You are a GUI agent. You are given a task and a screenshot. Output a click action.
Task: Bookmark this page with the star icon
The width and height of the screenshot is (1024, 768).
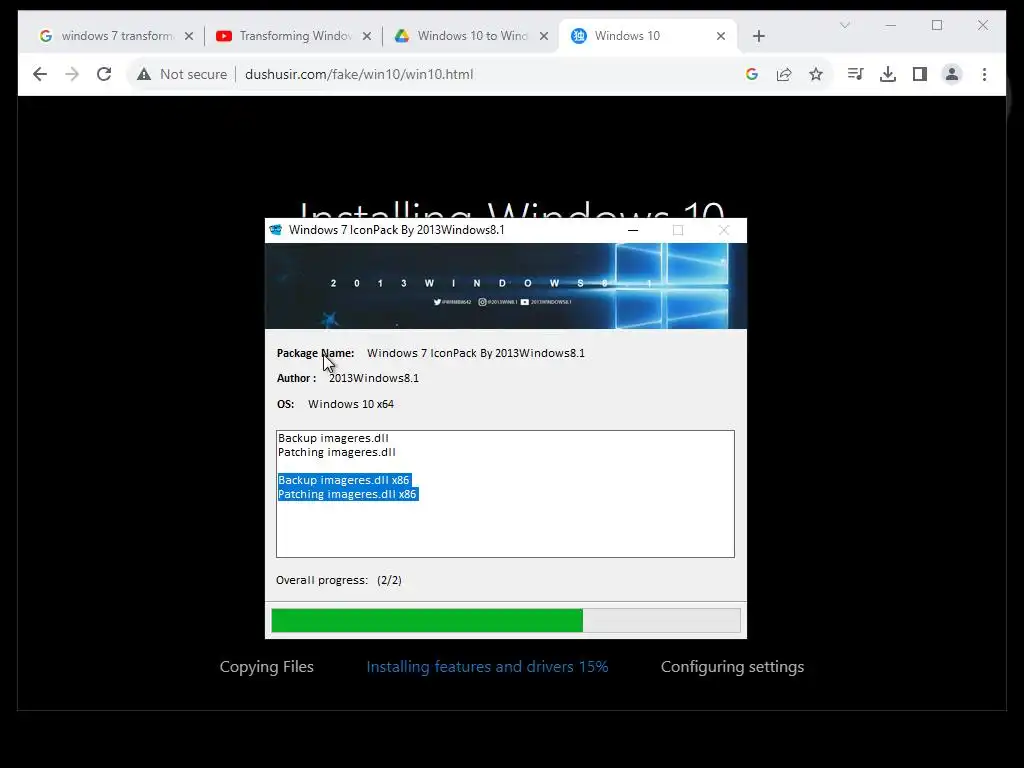click(816, 74)
